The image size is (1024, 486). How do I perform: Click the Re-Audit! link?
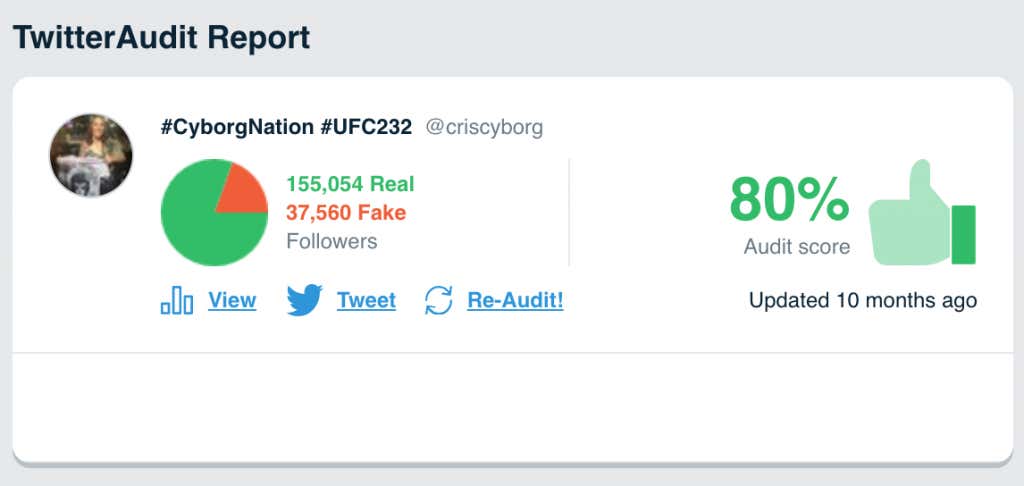[515, 300]
